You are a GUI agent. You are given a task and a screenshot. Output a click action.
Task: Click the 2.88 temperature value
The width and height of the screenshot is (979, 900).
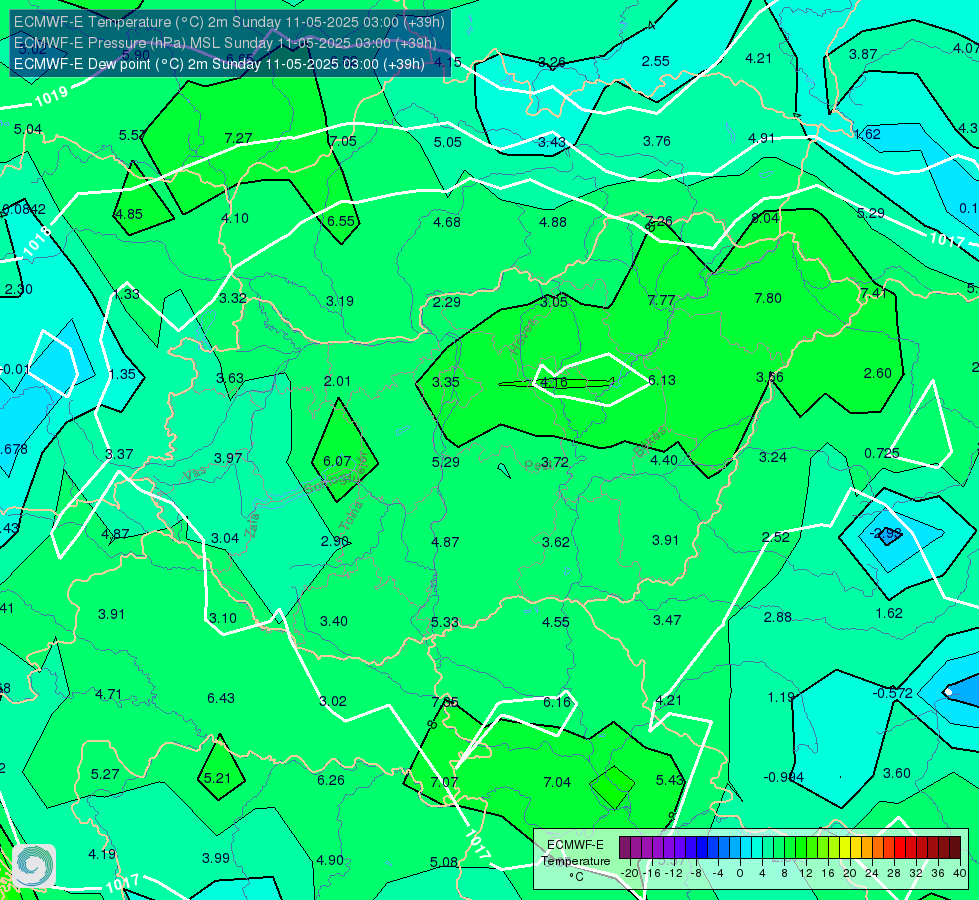(777, 618)
